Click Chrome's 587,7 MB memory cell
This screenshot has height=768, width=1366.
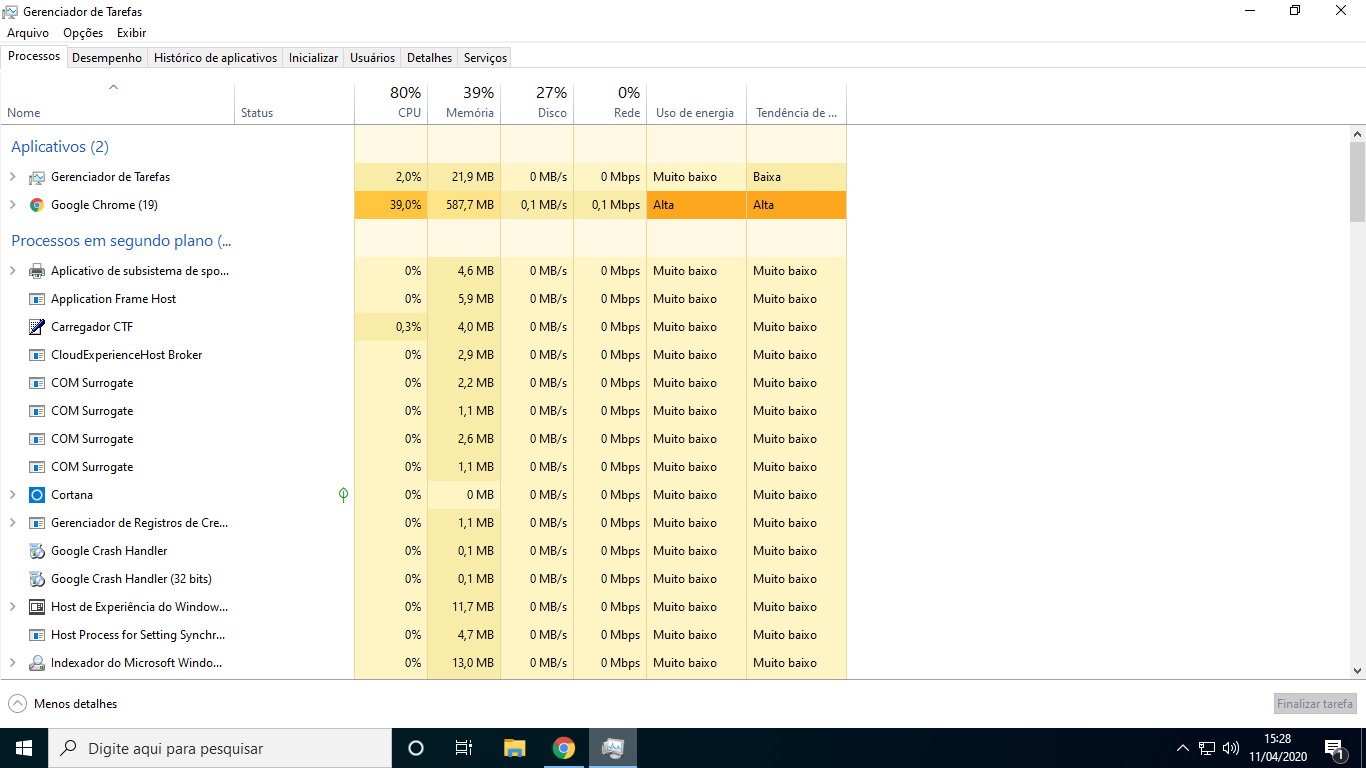click(464, 205)
